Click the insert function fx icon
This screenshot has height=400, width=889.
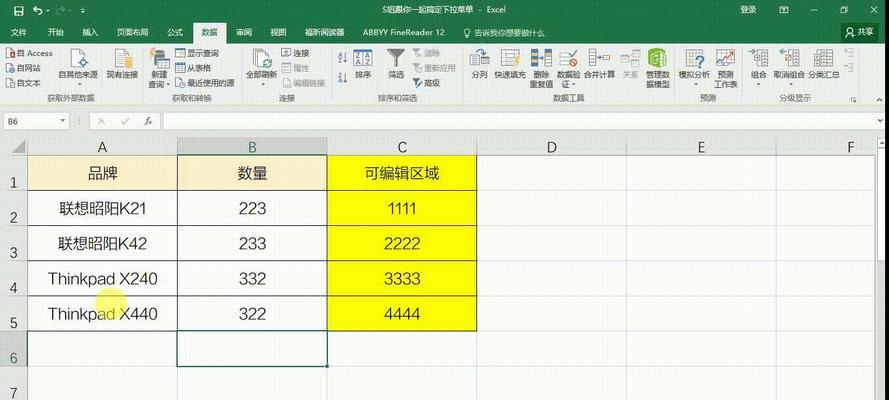148,121
